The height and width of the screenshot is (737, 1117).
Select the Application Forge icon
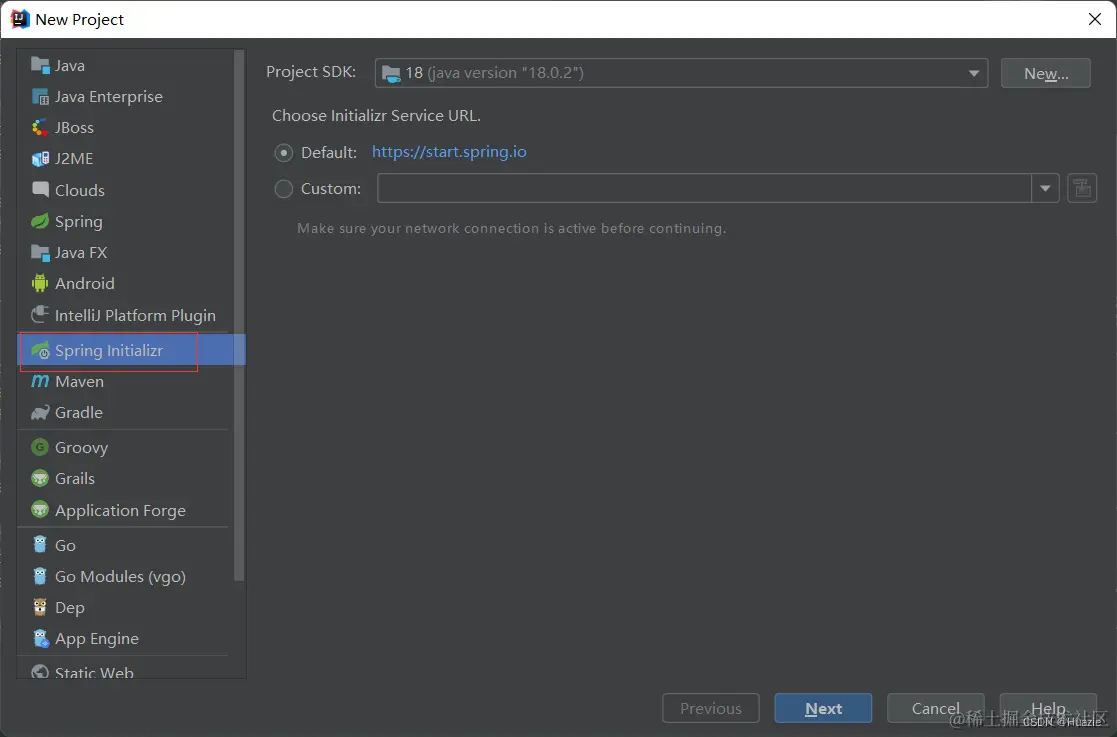coord(40,510)
